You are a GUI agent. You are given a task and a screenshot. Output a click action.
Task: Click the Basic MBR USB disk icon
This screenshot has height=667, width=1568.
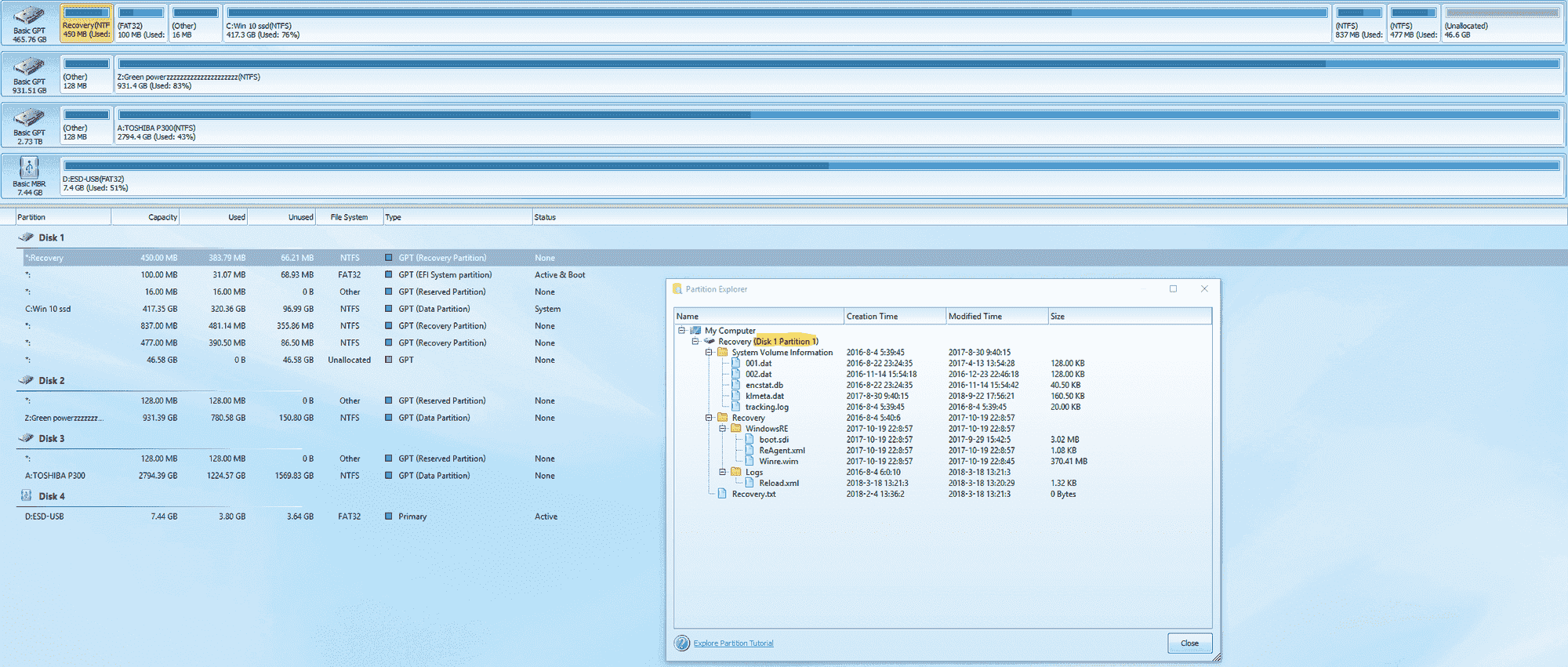[x=29, y=168]
